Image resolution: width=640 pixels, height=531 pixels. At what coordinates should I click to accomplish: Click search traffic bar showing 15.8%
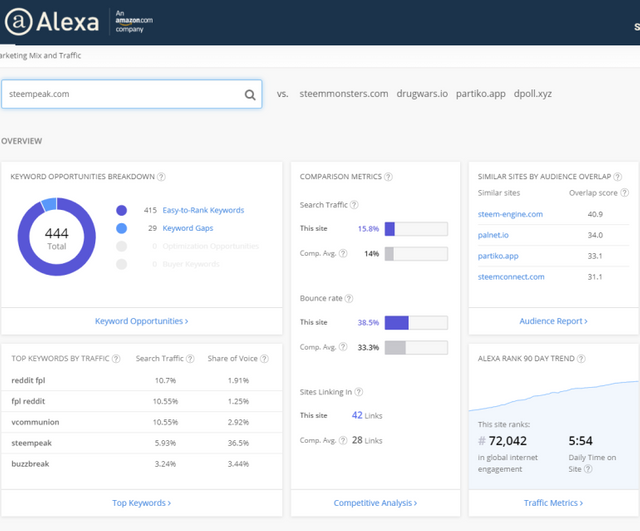pos(416,229)
